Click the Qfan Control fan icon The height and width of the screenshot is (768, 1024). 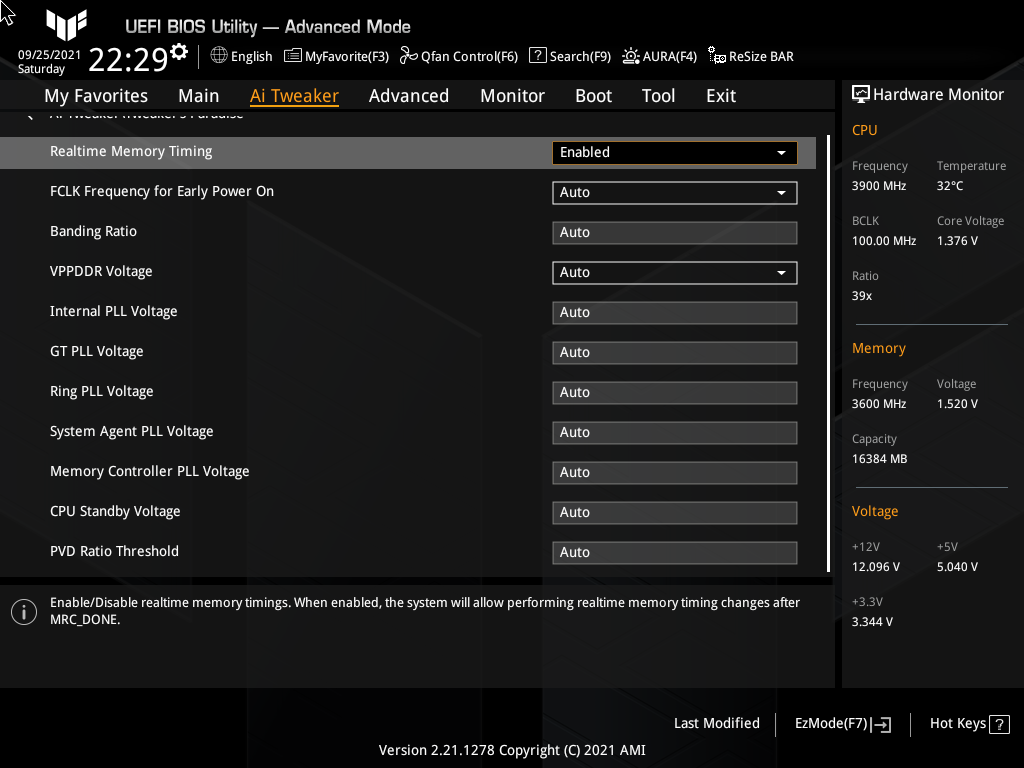pyautogui.click(x=409, y=56)
